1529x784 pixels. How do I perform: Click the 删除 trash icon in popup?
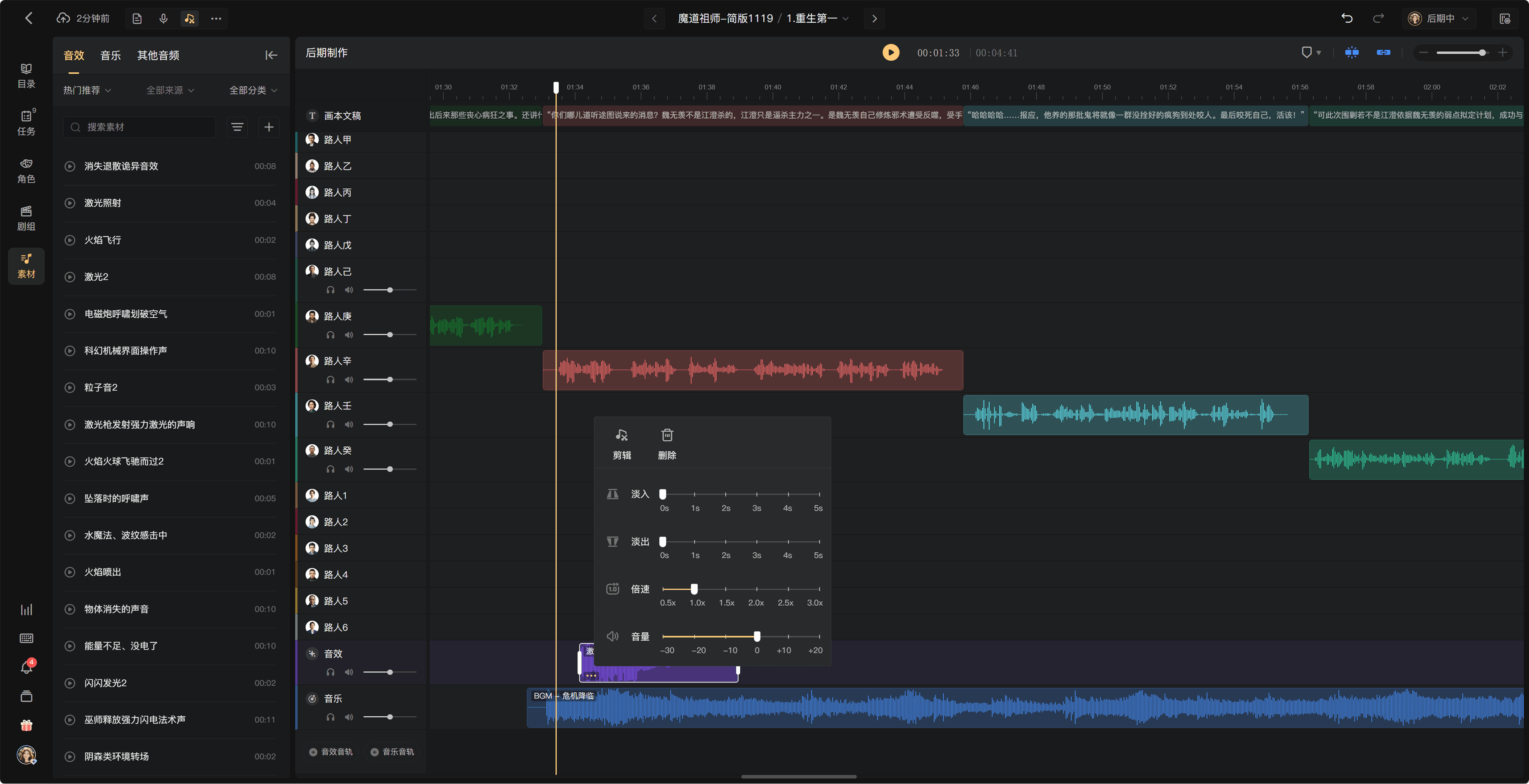point(667,435)
